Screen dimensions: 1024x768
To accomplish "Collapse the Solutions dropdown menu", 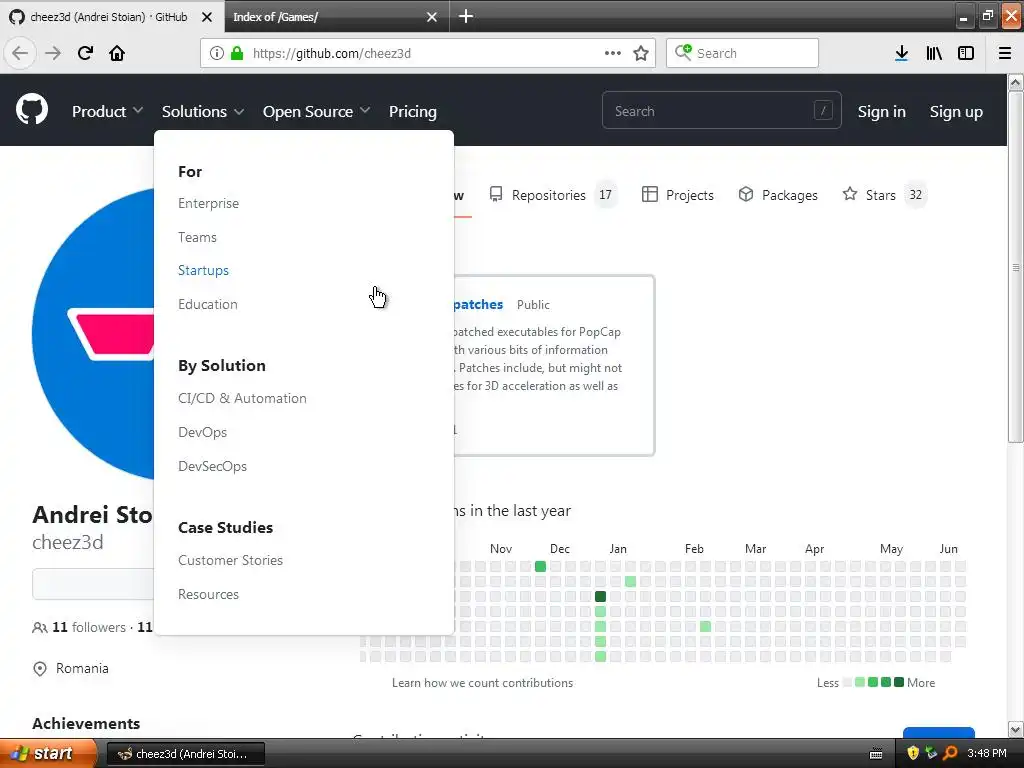I will coord(203,111).
